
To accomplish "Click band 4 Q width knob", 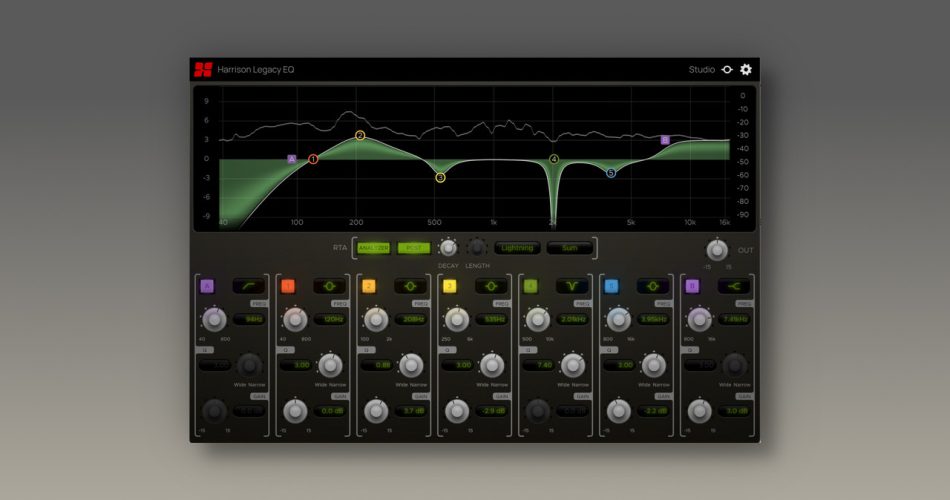I will coord(573,365).
